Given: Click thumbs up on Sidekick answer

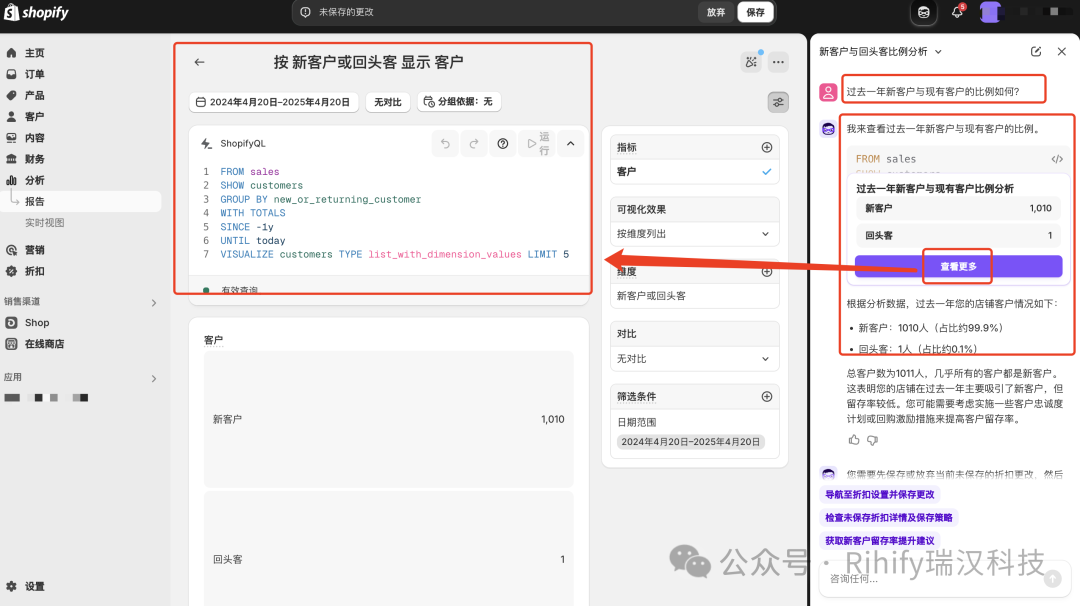Looking at the screenshot, I should click(x=854, y=440).
